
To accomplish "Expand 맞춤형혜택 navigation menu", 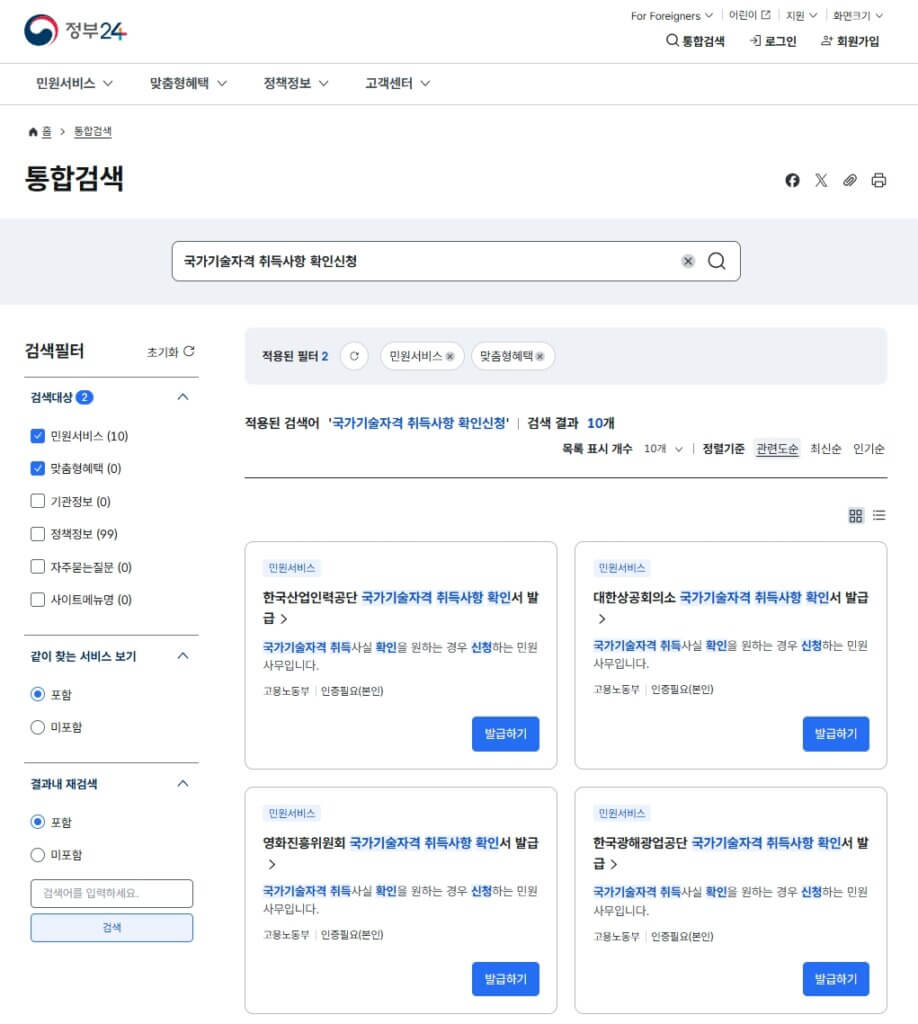I will (x=188, y=84).
